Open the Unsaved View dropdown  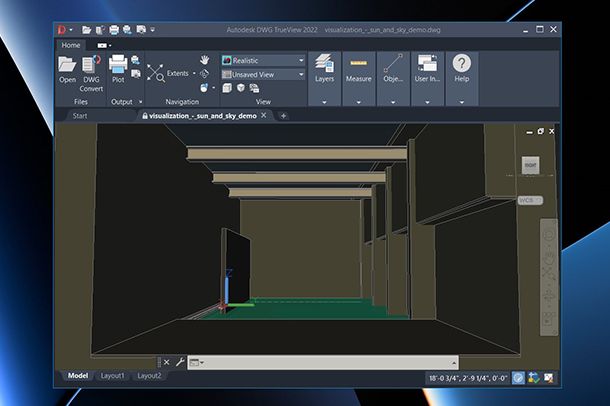click(263, 74)
